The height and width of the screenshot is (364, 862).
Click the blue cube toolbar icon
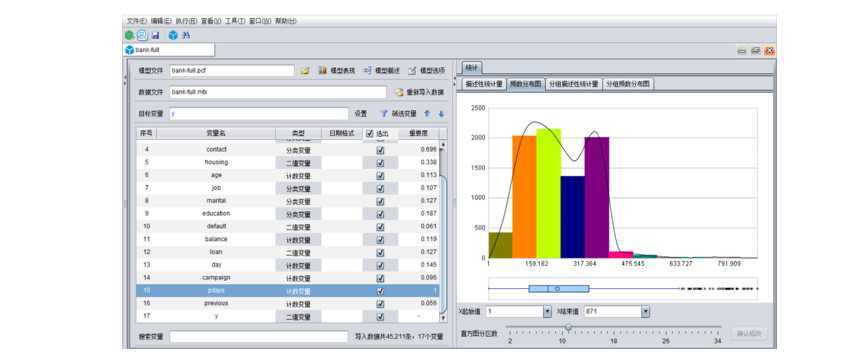point(173,35)
